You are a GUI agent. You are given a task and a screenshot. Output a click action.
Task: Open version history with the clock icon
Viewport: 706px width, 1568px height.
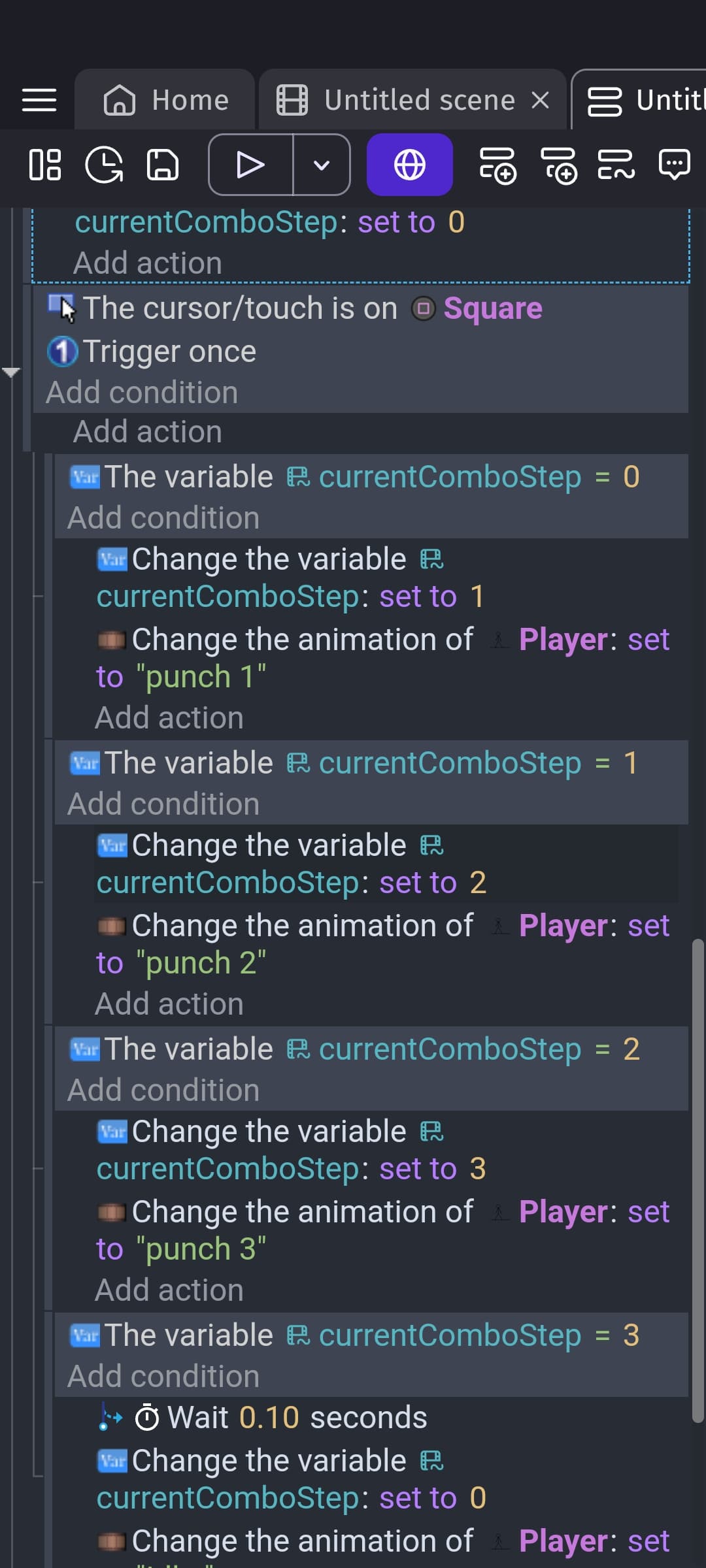[x=104, y=165]
